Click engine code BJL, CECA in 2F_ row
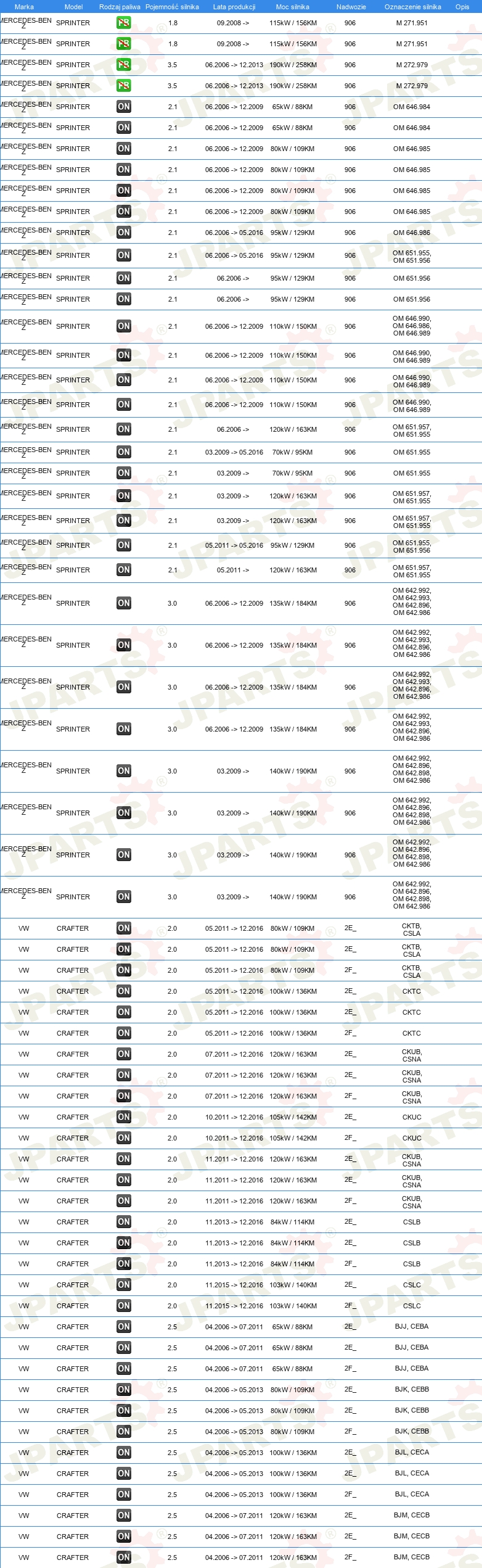482x1568 pixels. coord(412,1494)
